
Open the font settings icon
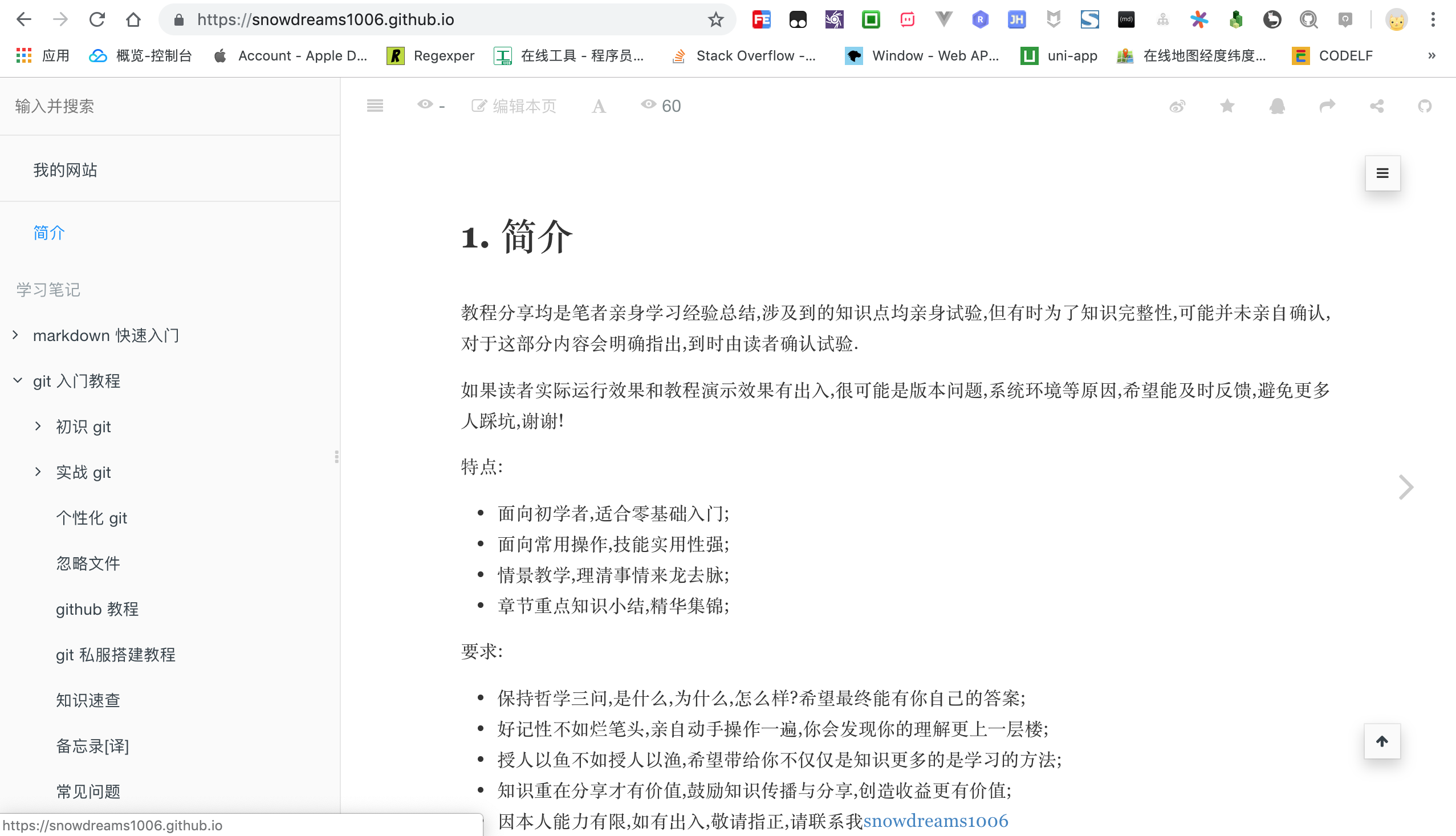click(599, 105)
